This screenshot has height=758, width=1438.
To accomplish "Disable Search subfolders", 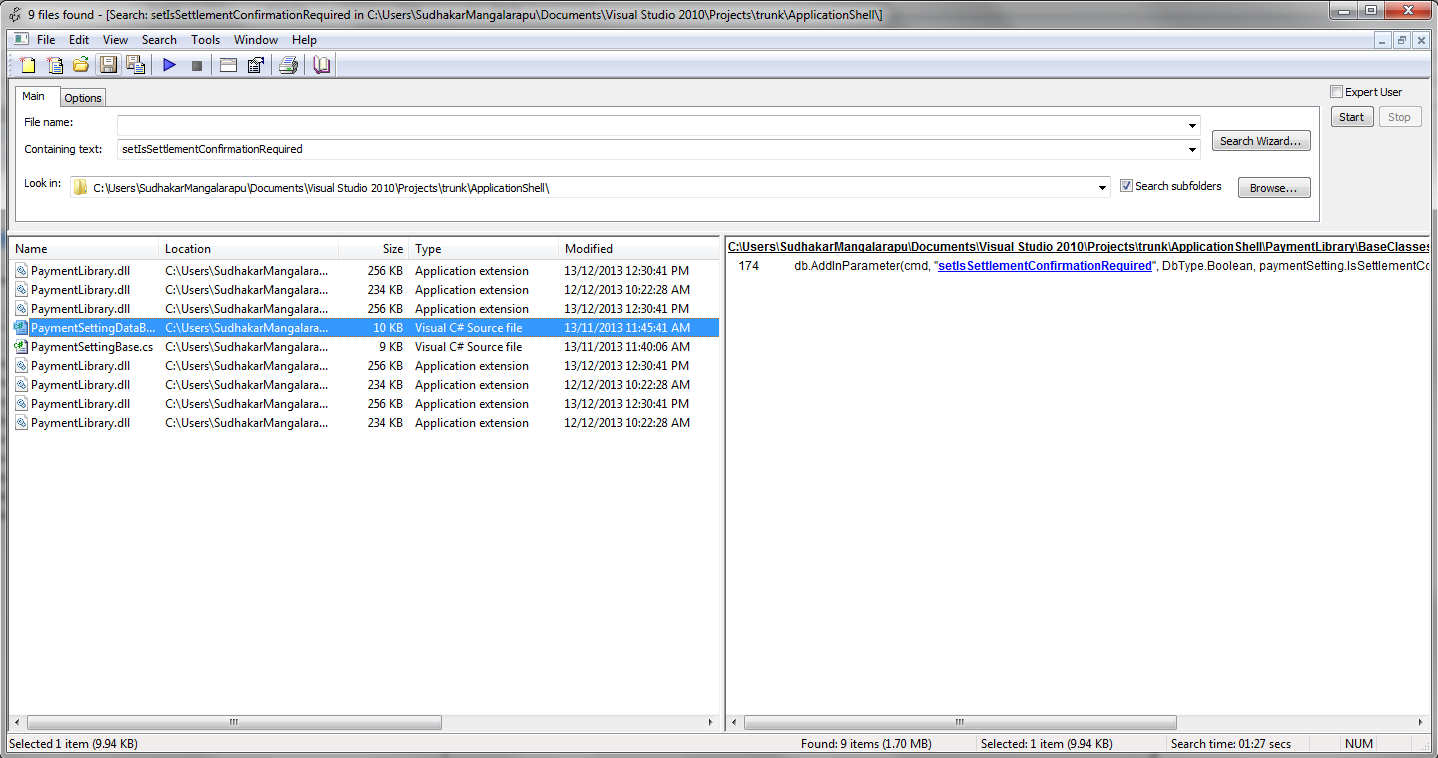I will 1126,185.
